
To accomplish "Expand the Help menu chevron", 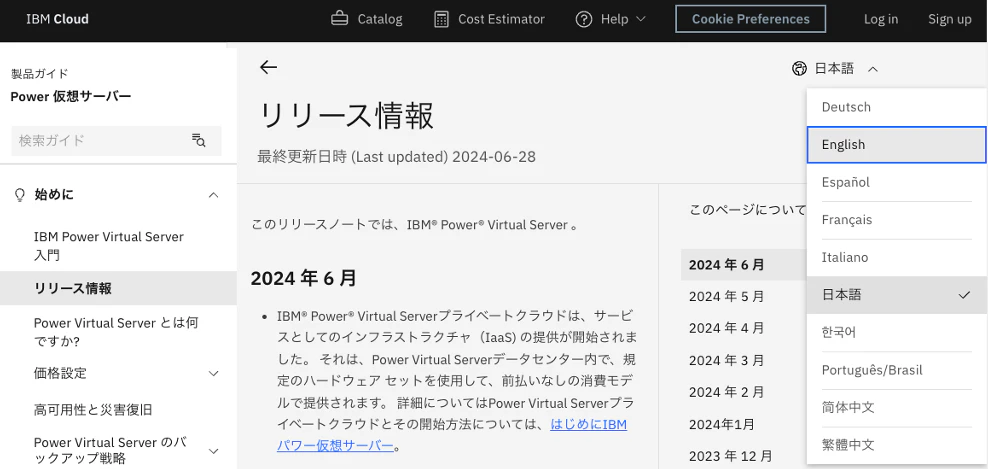I will [641, 19].
